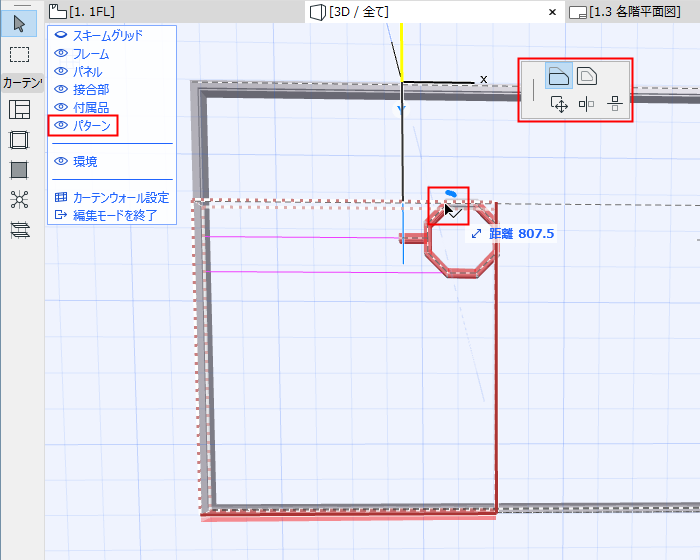Image resolution: width=700 pixels, height=560 pixels.
Task: Toggle visibility eye for 付属品
Action: pyautogui.click(x=61, y=107)
